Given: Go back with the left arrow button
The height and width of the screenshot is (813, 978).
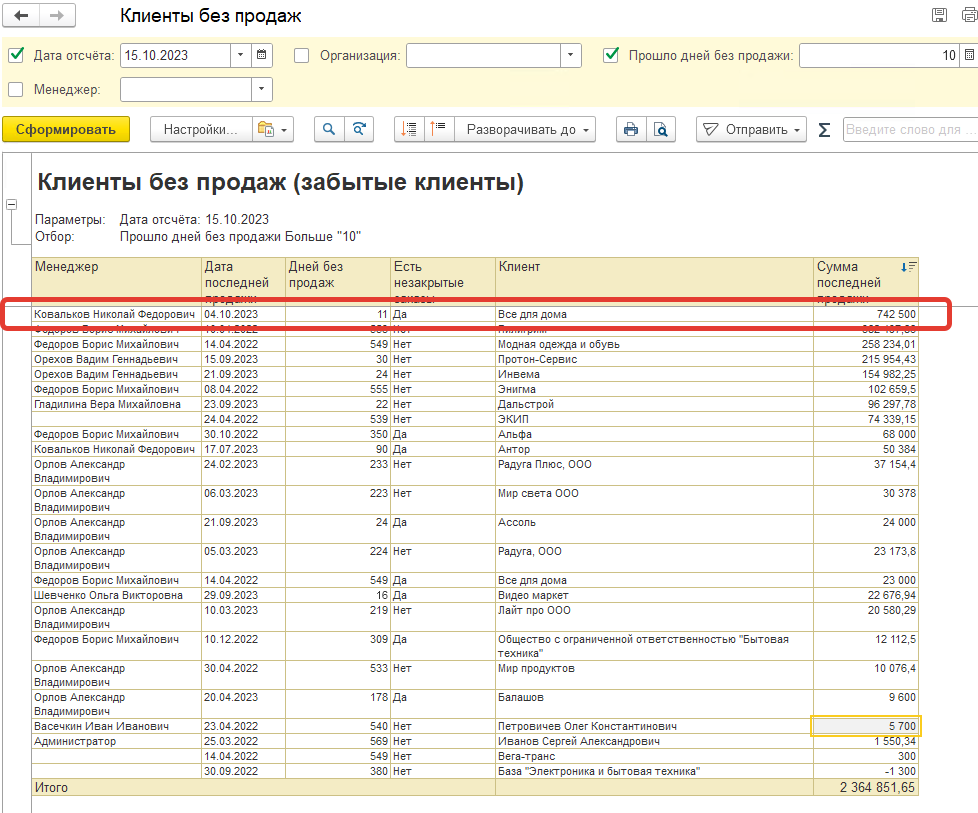Looking at the screenshot, I should (21, 16).
